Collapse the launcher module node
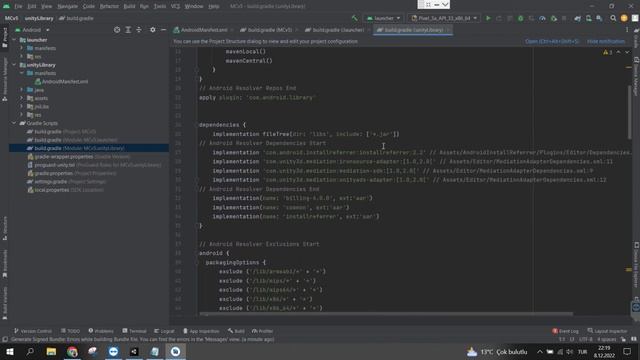 tap(14, 40)
